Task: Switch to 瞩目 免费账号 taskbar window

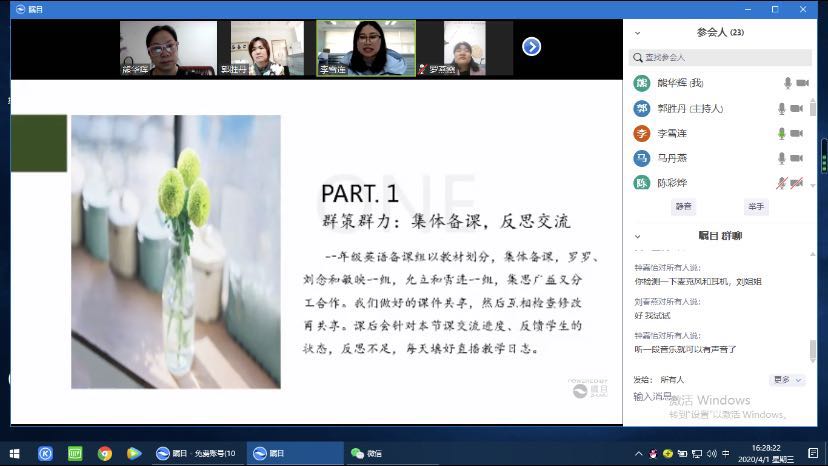Action: tap(196, 453)
